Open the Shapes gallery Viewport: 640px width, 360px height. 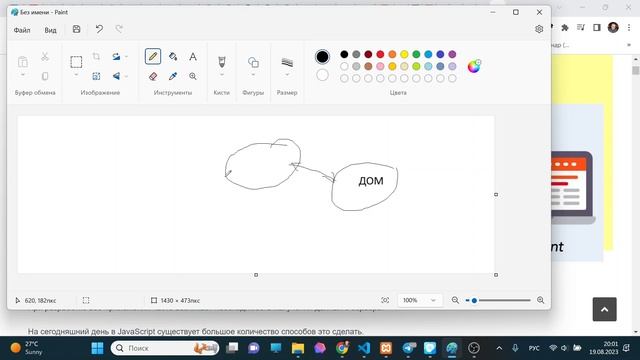253,62
